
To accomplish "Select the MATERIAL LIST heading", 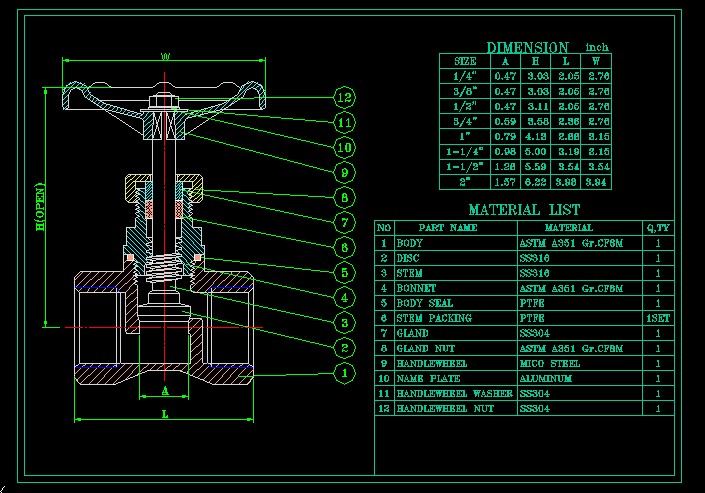I will tap(523, 210).
